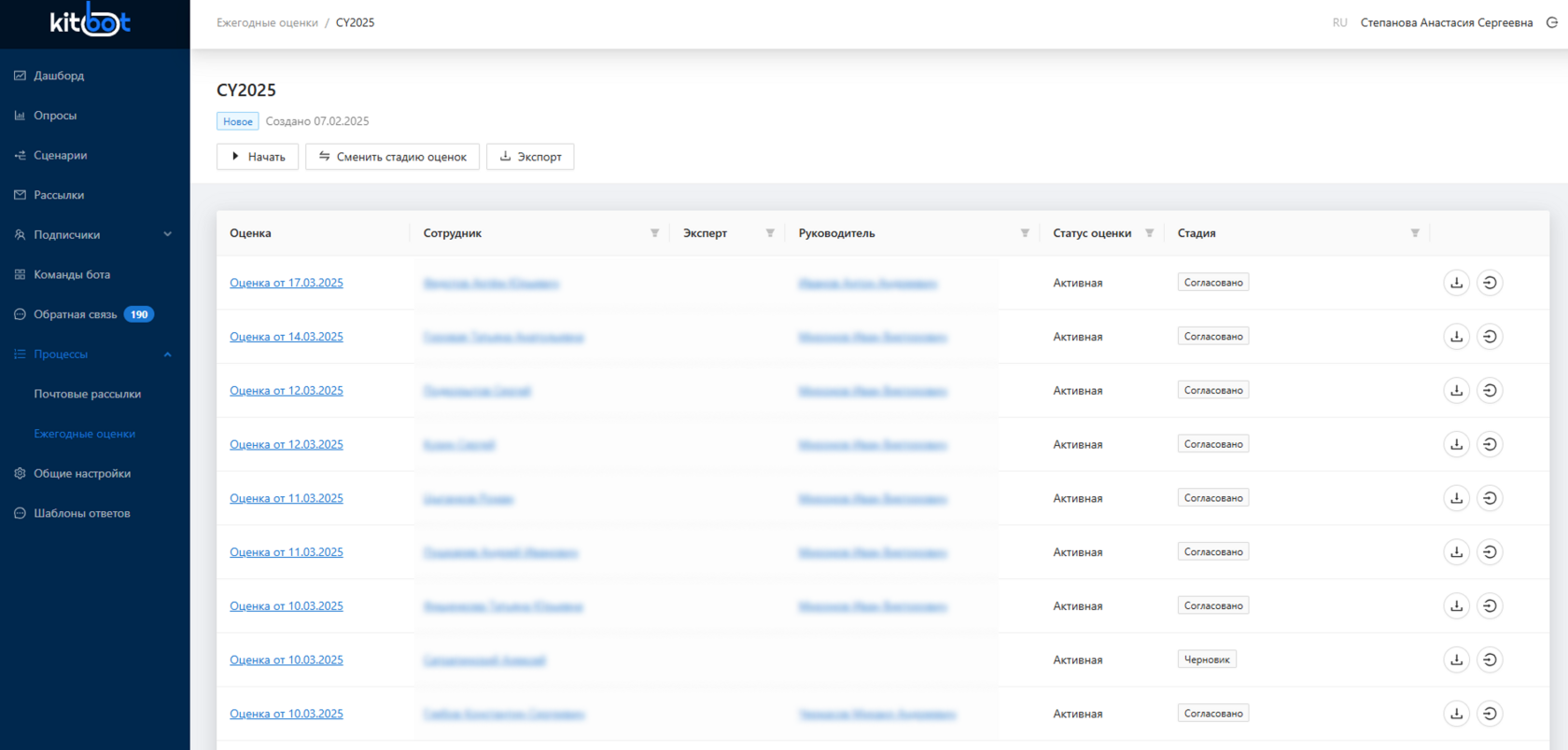Click the kitbot logo
Image resolution: width=1568 pixels, height=750 pixels.
[91, 21]
